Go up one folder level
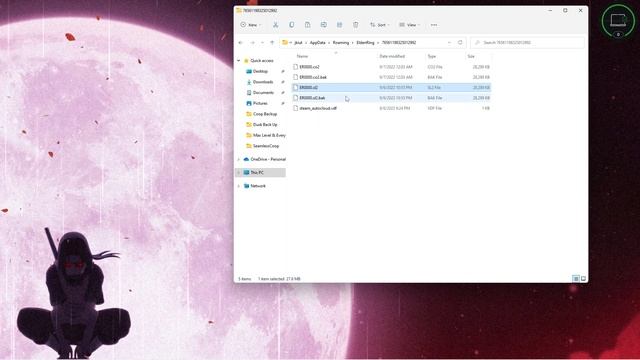 pos(272,42)
